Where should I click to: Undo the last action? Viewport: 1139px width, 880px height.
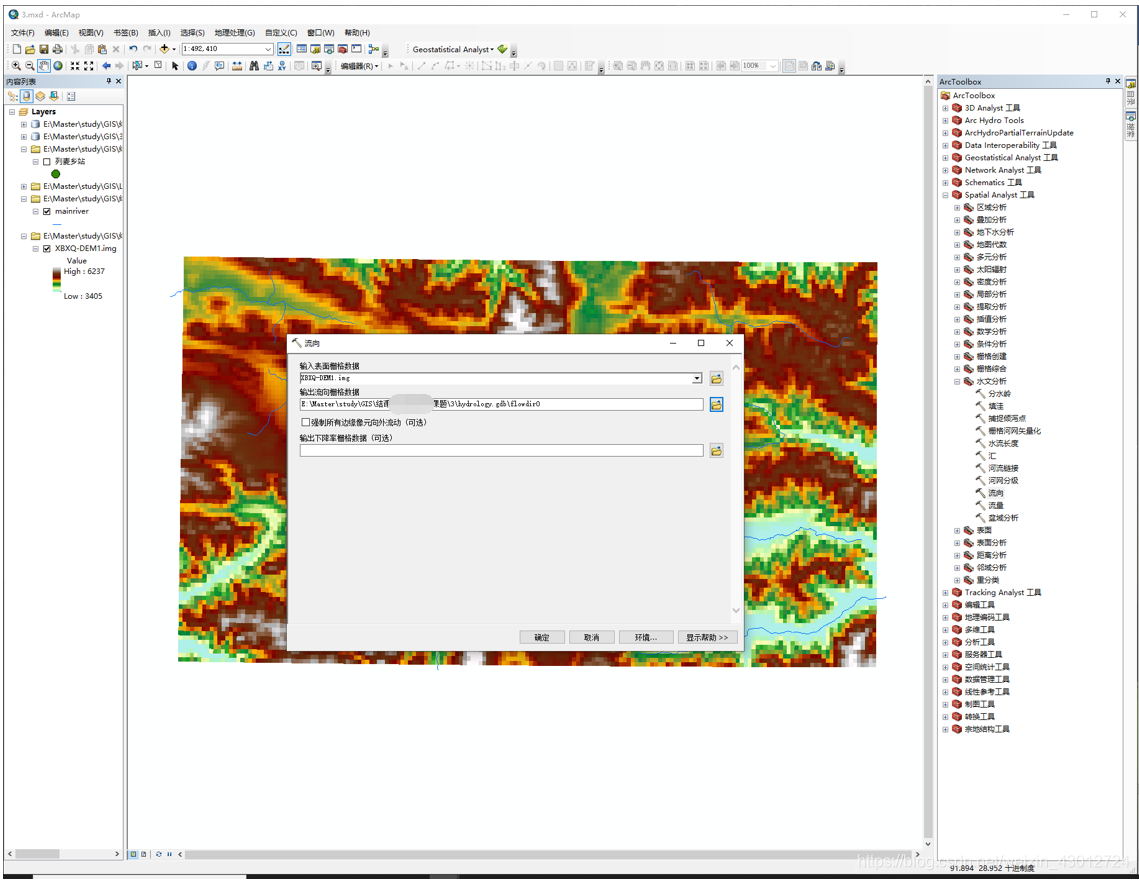click(133, 49)
